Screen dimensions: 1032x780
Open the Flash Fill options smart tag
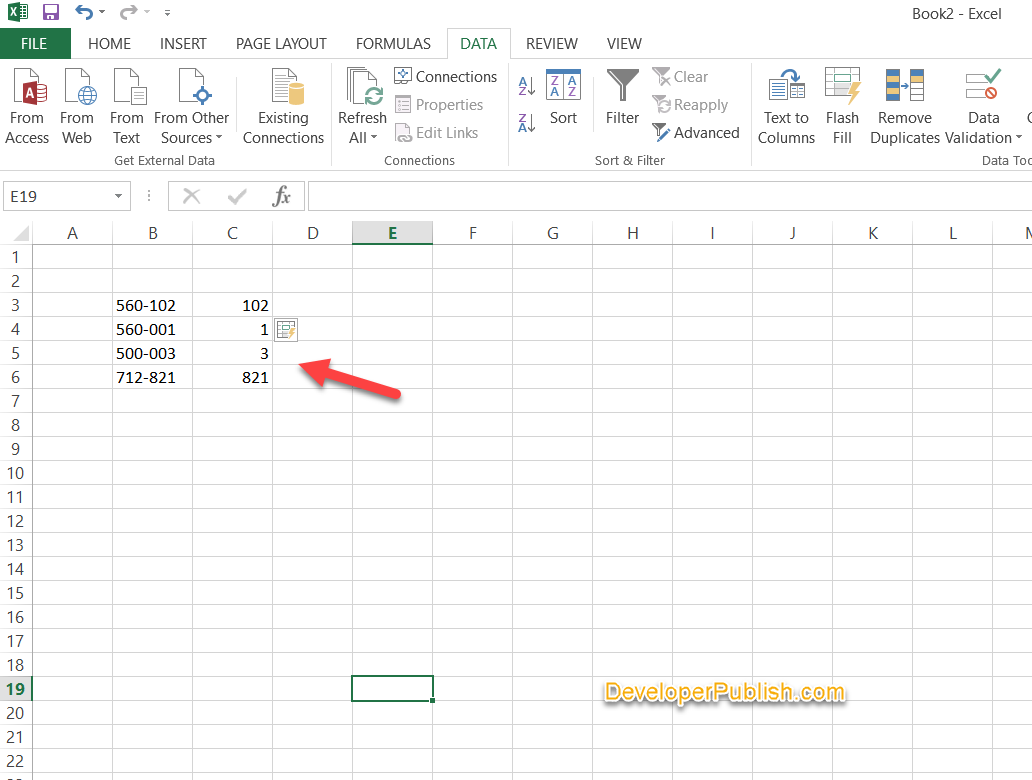click(x=286, y=329)
